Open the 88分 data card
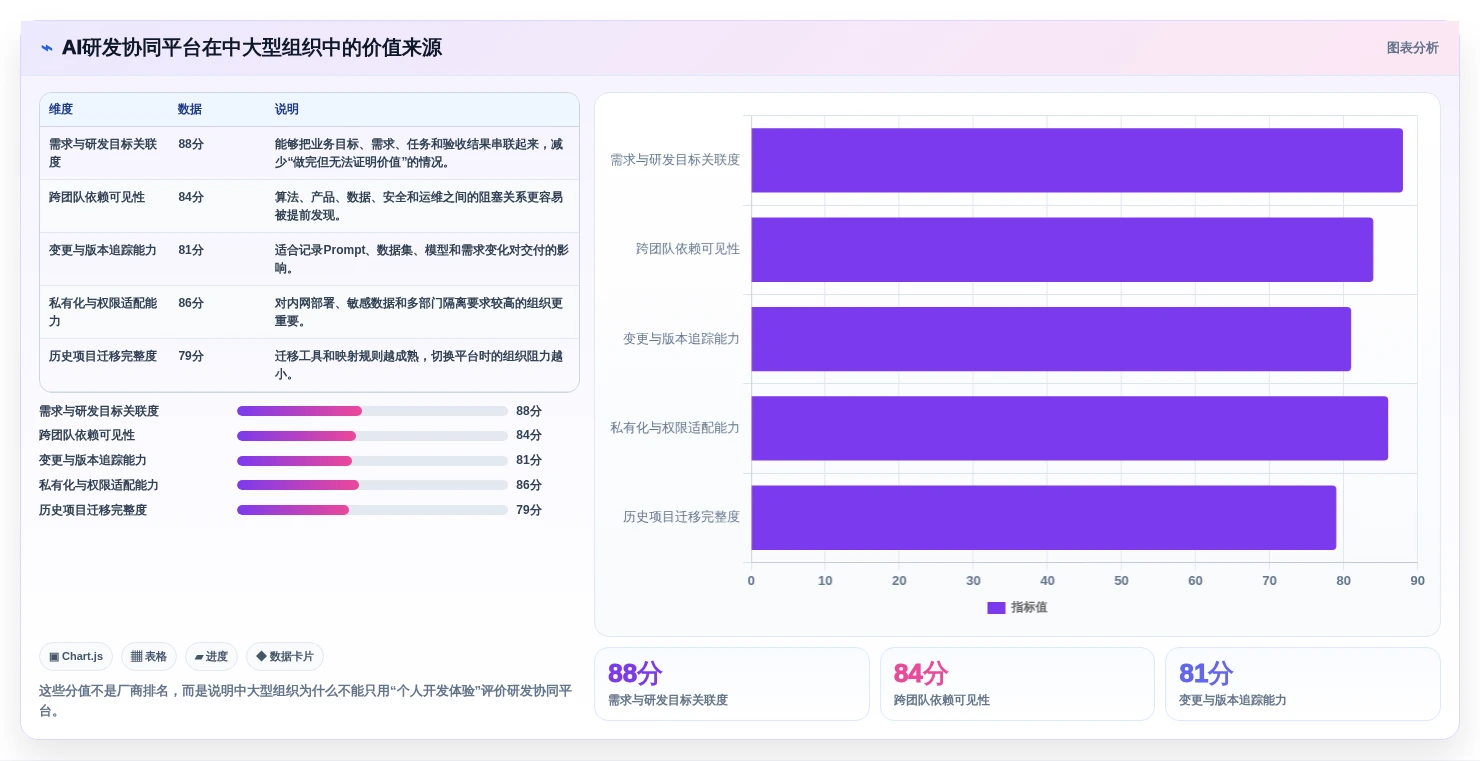Image resolution: width=1480 pixels, height=761 pixels. point(732,684)
